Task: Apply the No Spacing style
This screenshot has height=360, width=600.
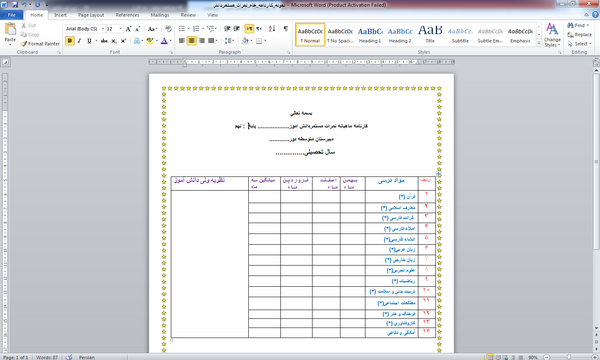Action: [340, 34]
